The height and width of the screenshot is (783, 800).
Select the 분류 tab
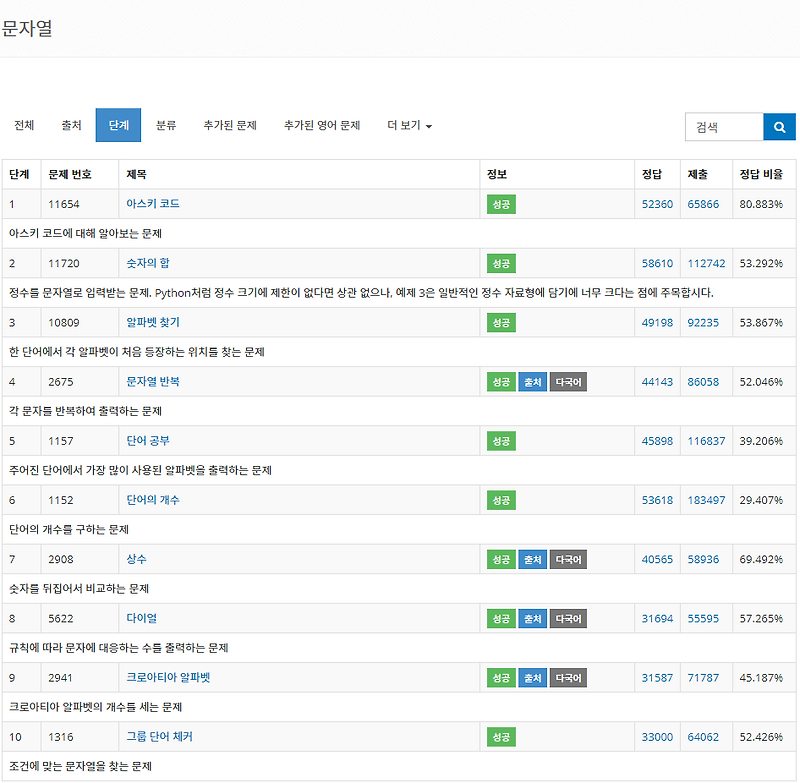tap(166, 125)
